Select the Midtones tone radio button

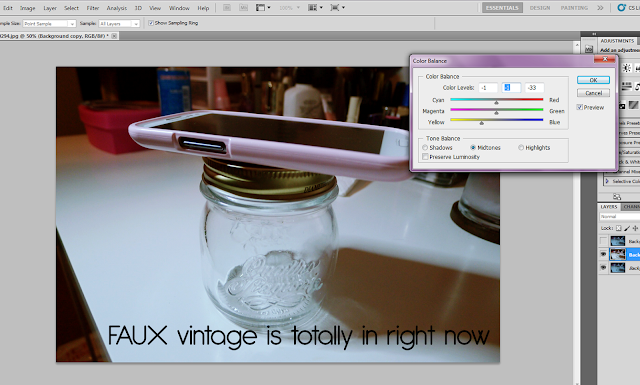click(473, 147)
